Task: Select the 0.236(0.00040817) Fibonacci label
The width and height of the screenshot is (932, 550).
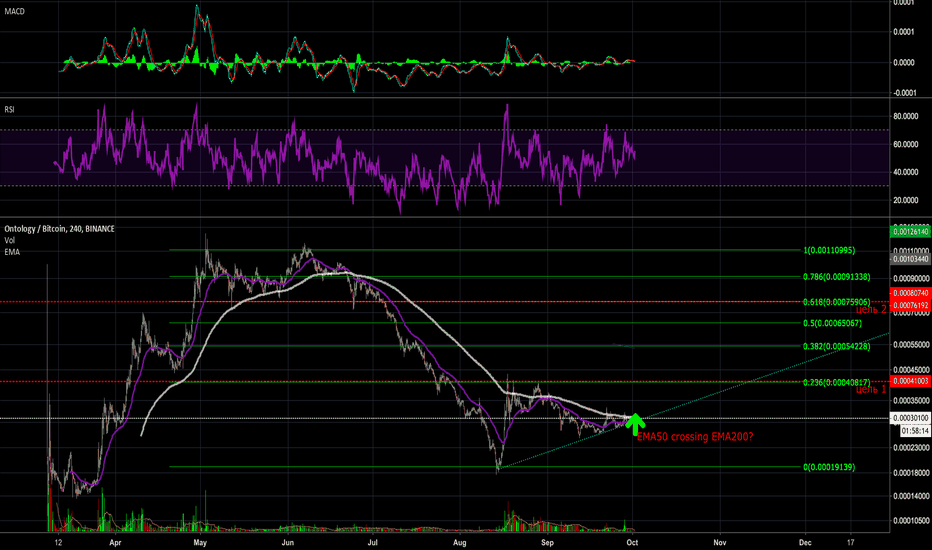Action: coord(836,382)
